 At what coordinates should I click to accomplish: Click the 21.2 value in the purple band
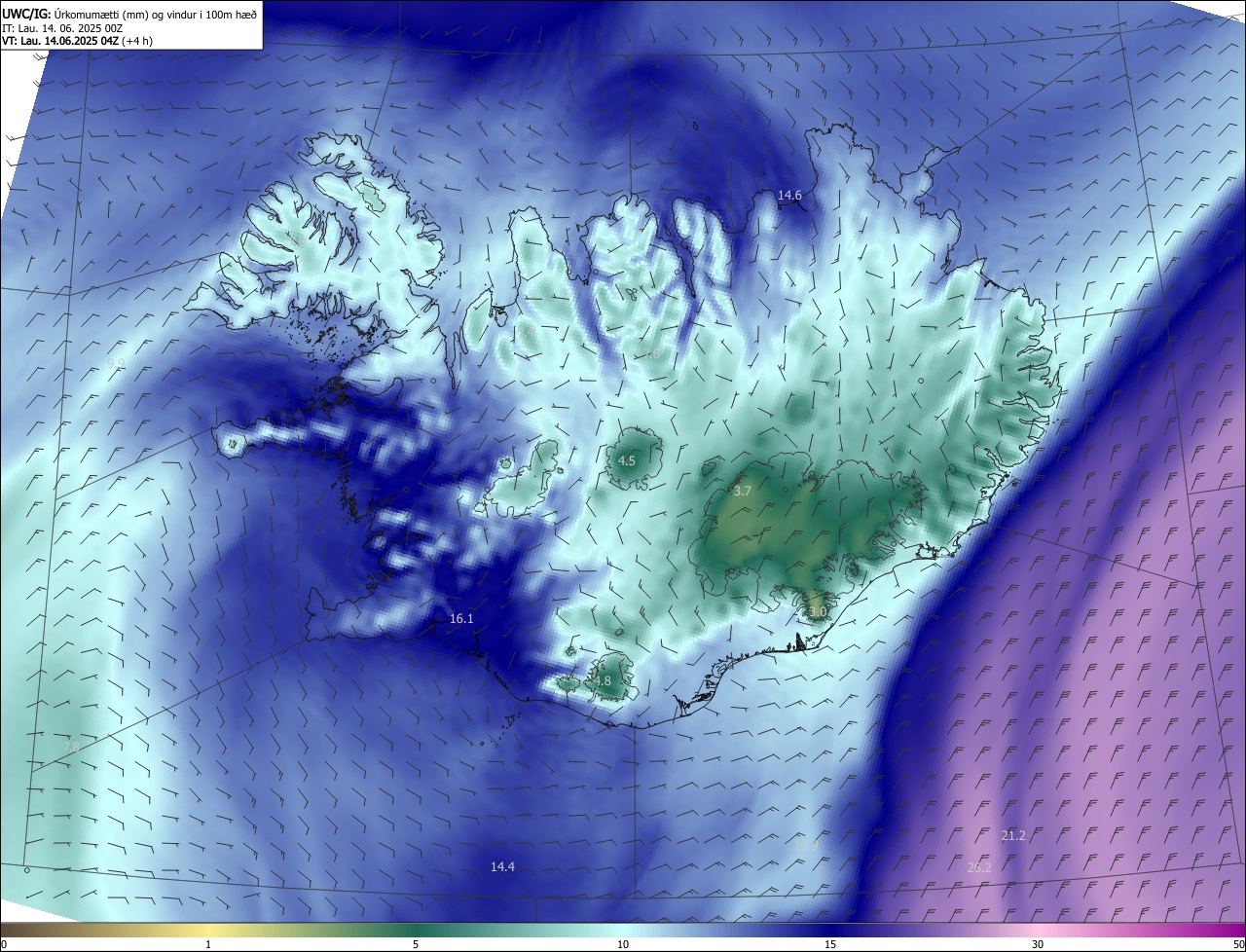[x=1013, y=835]
